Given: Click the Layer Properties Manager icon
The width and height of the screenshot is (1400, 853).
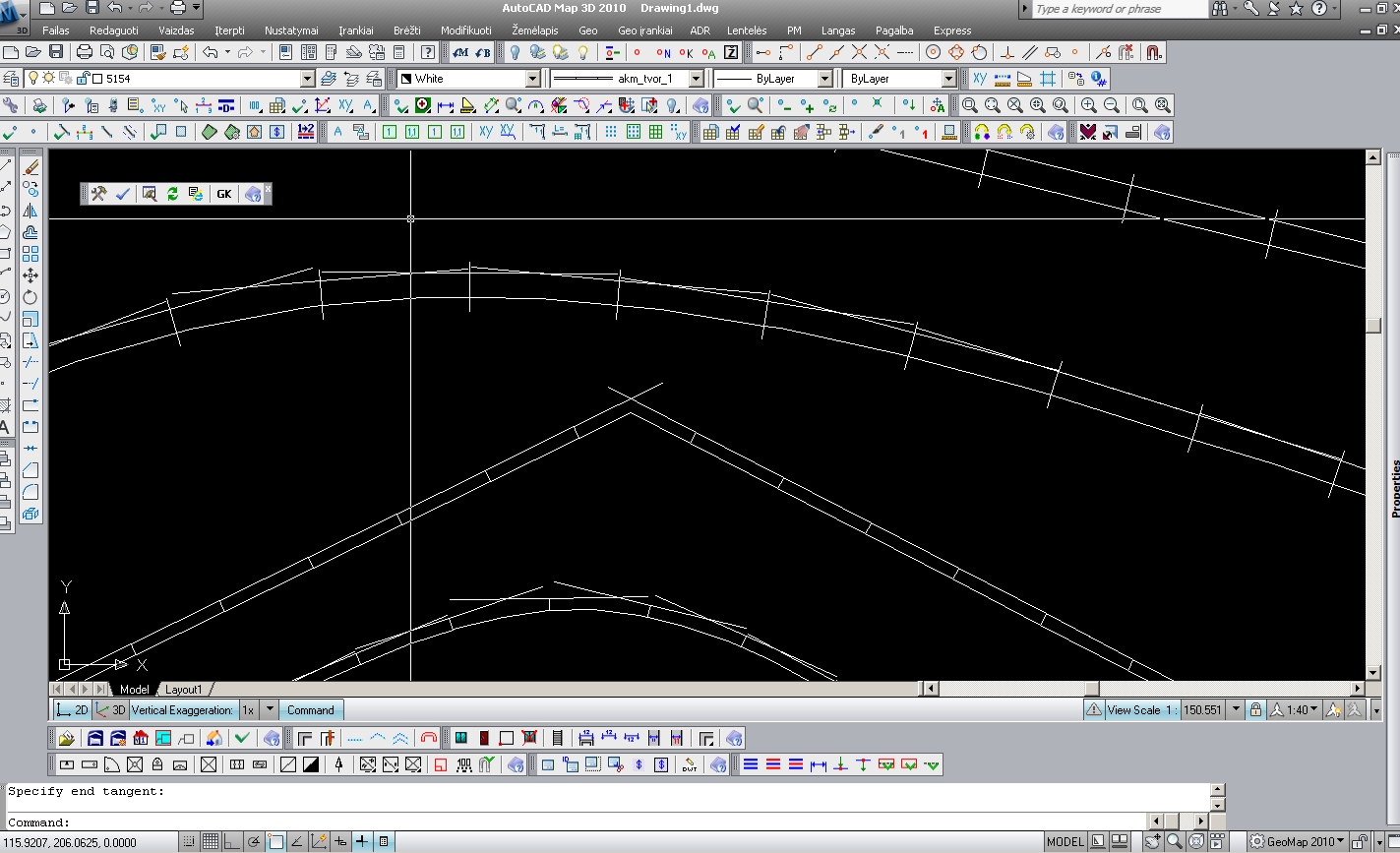Looking at the screenshot, I should [10, 79].
